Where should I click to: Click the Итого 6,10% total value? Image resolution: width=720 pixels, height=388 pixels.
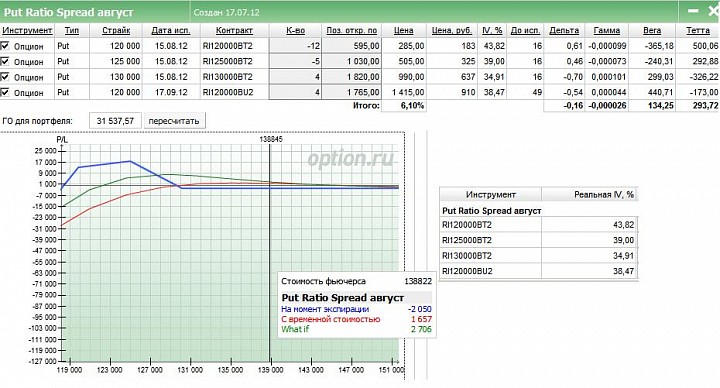412,106
